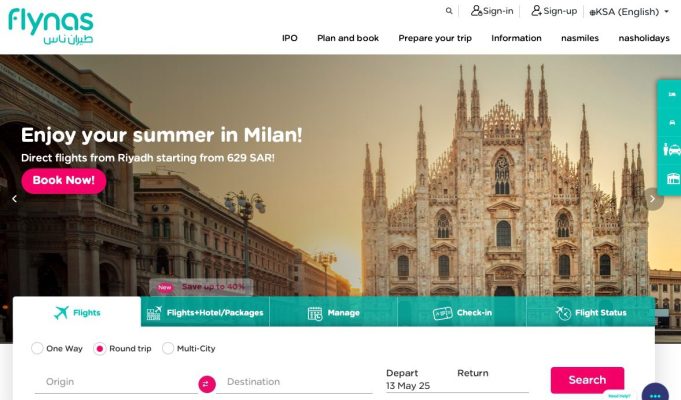Screen dimensions: 681x400
Task: Open the hotel bed icon in side panel
Action: (x=672, y=94)
